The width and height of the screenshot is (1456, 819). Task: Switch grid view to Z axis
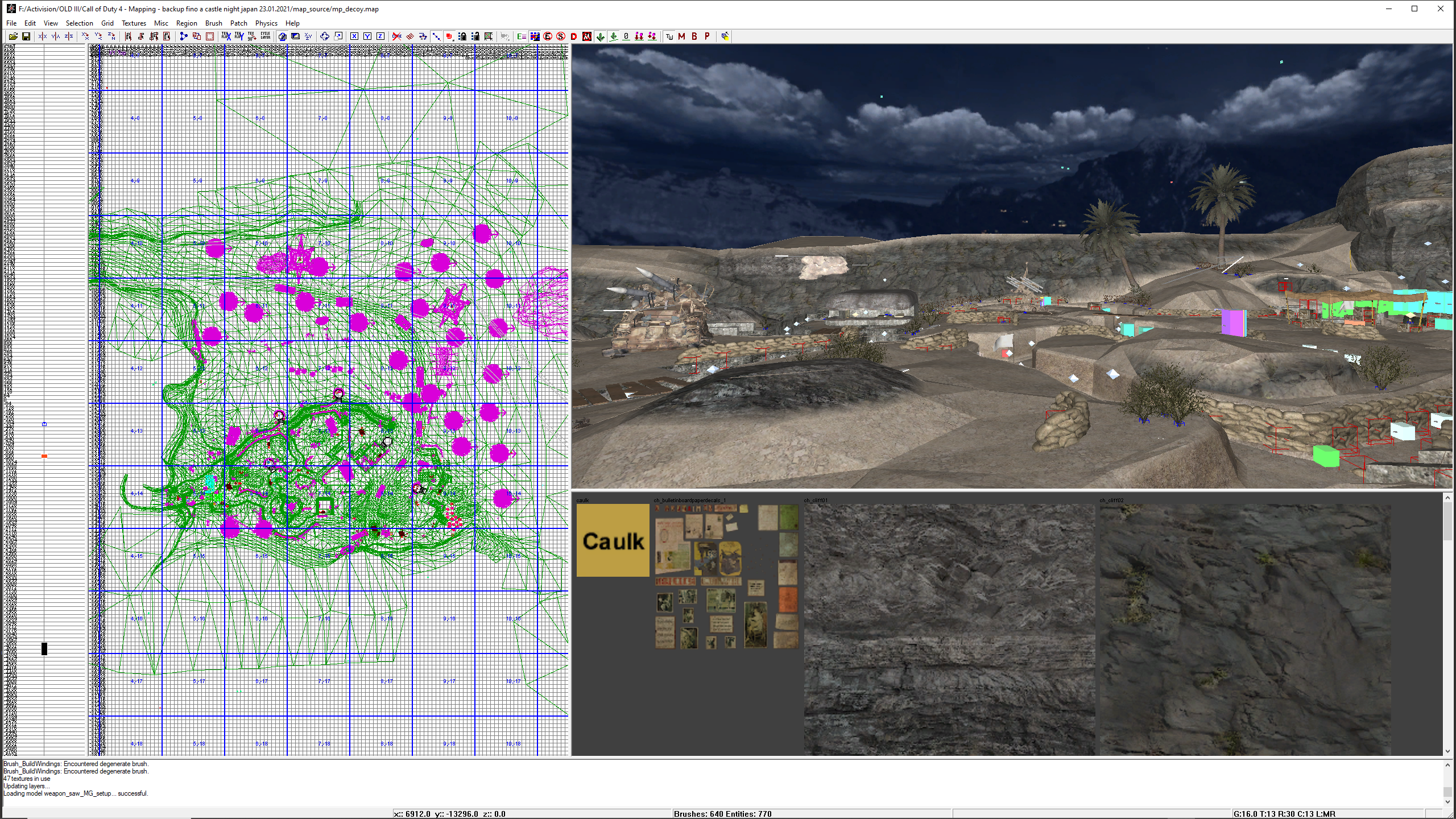tap(380, 36)
